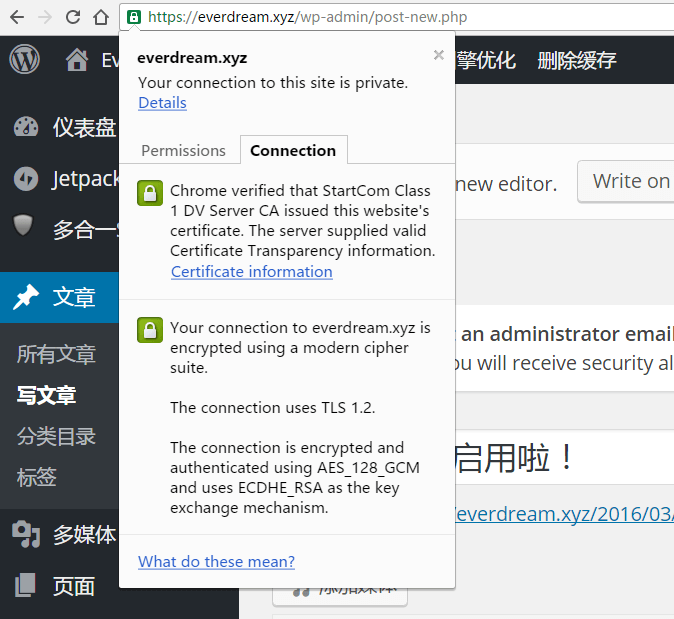
Task: Click the 擎优化 admin bar item
Action: coord(486,60)
